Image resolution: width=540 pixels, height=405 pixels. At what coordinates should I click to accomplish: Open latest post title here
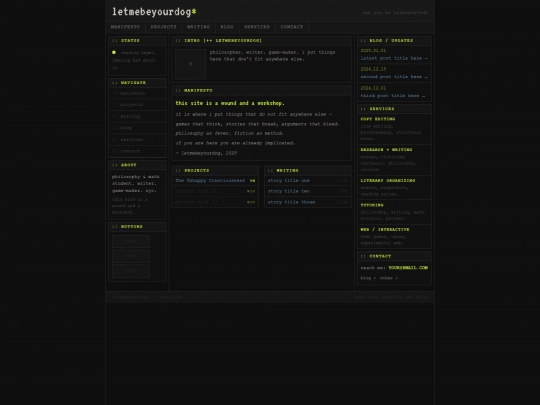click(x=394, y=58)
